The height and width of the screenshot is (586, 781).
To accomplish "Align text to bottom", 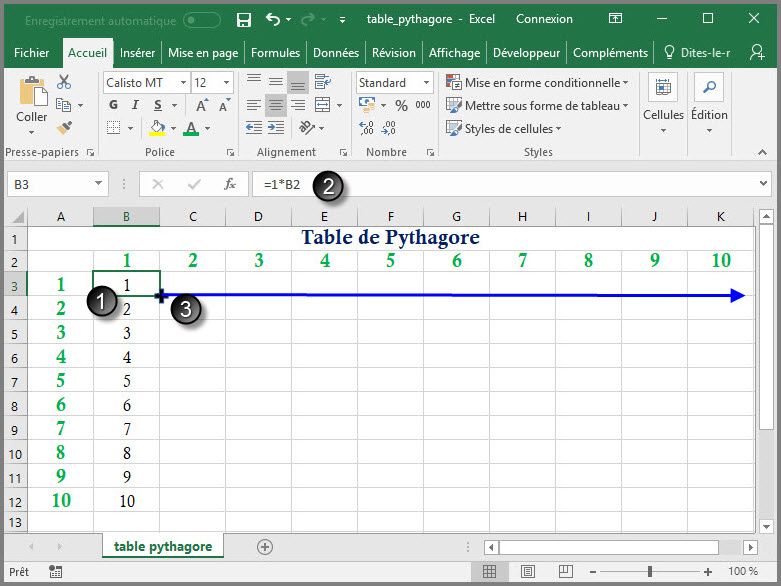I will [x=298, y=83].
